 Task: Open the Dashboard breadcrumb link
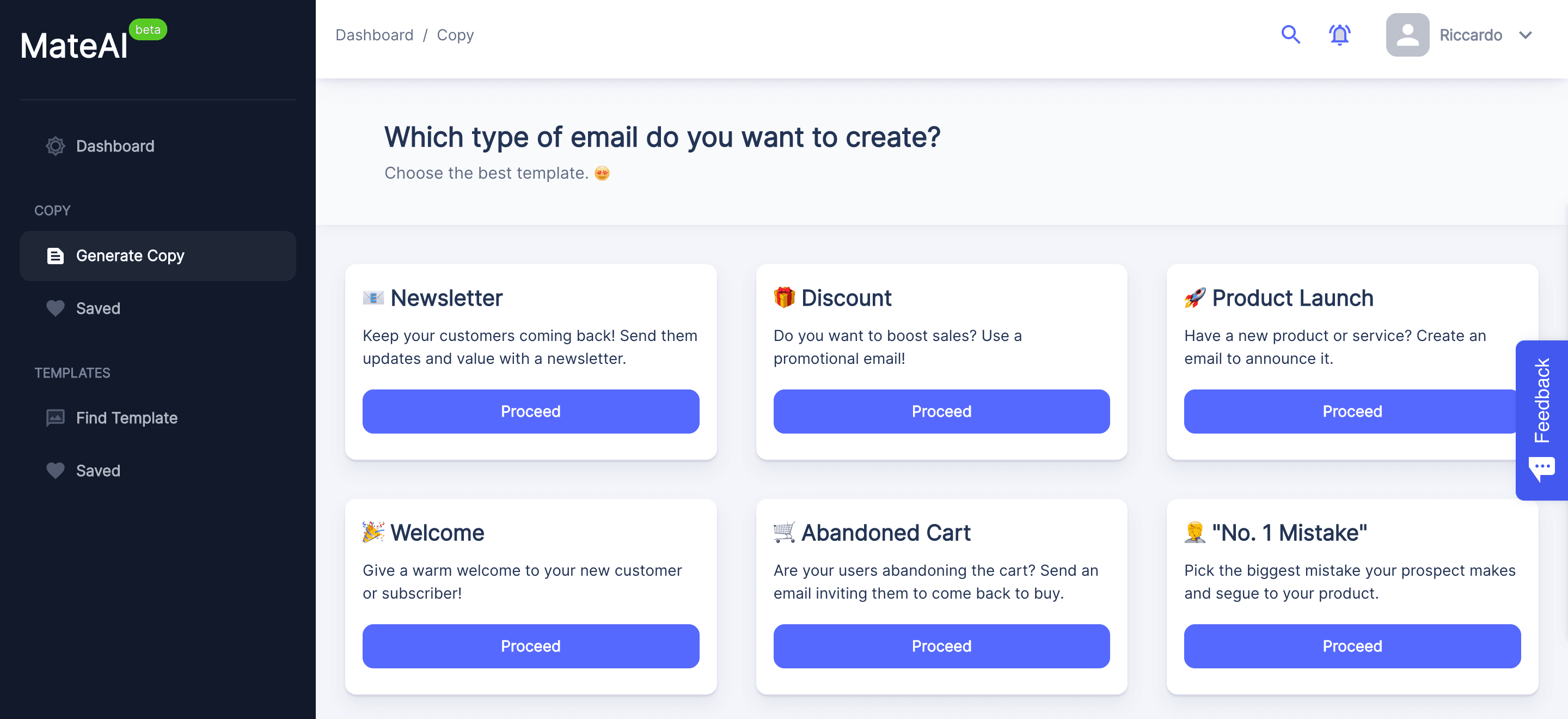click(375, 35)
